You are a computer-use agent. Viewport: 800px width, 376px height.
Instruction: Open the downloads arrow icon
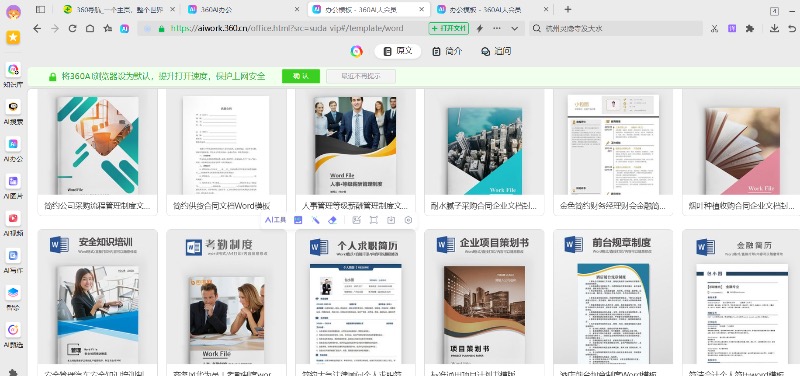(x=774, y=29)
